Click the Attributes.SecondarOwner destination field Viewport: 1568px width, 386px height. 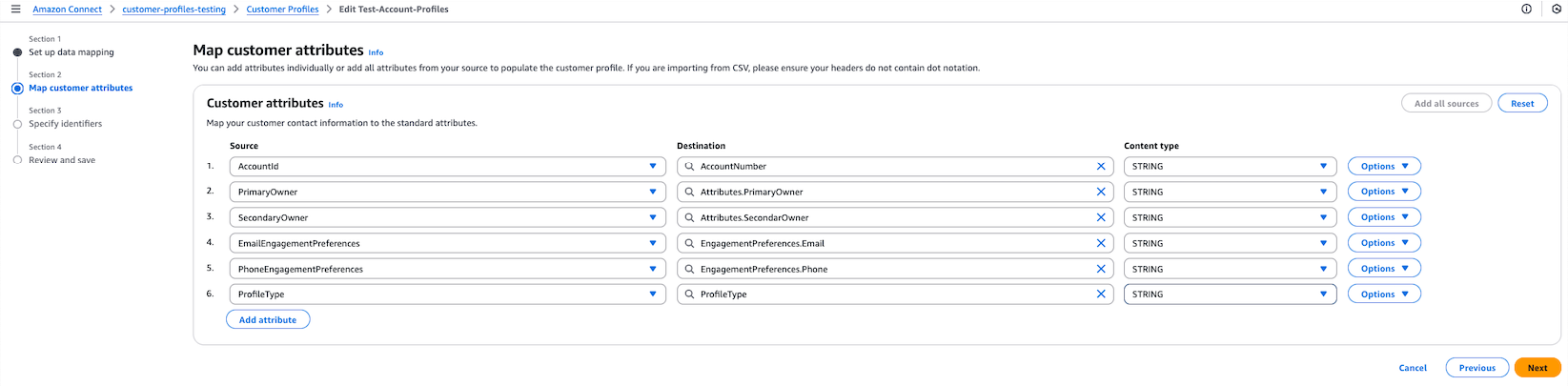(891, 217)
